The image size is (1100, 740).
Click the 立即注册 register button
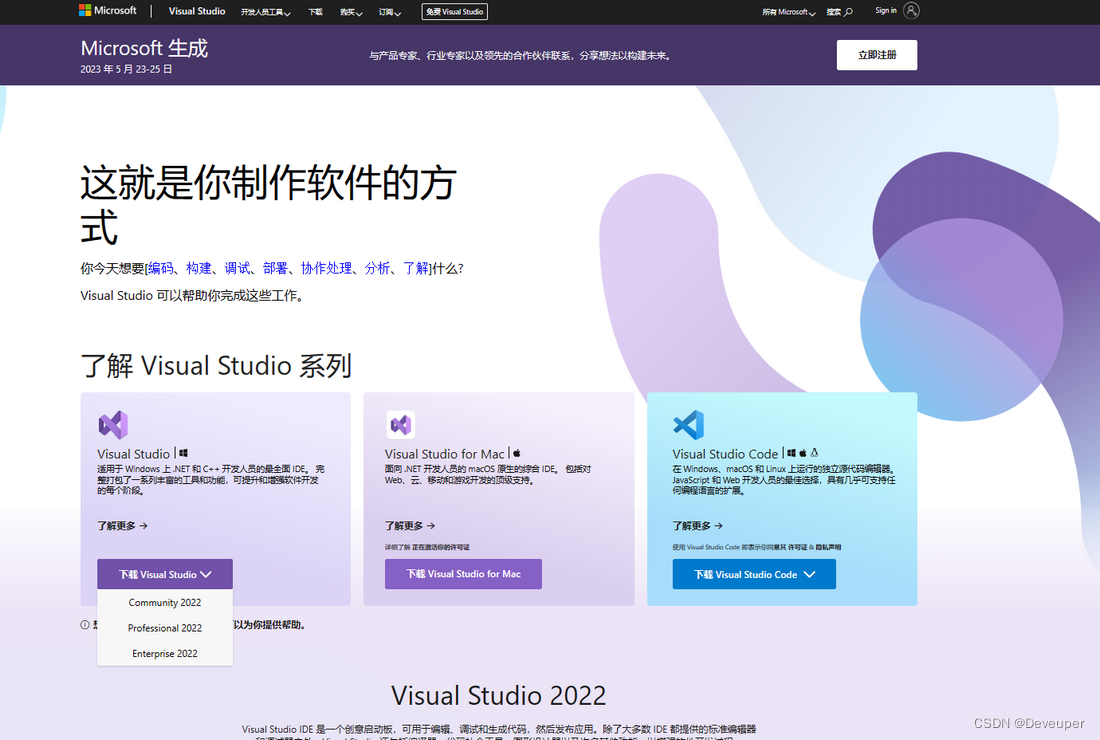[877, 55]
